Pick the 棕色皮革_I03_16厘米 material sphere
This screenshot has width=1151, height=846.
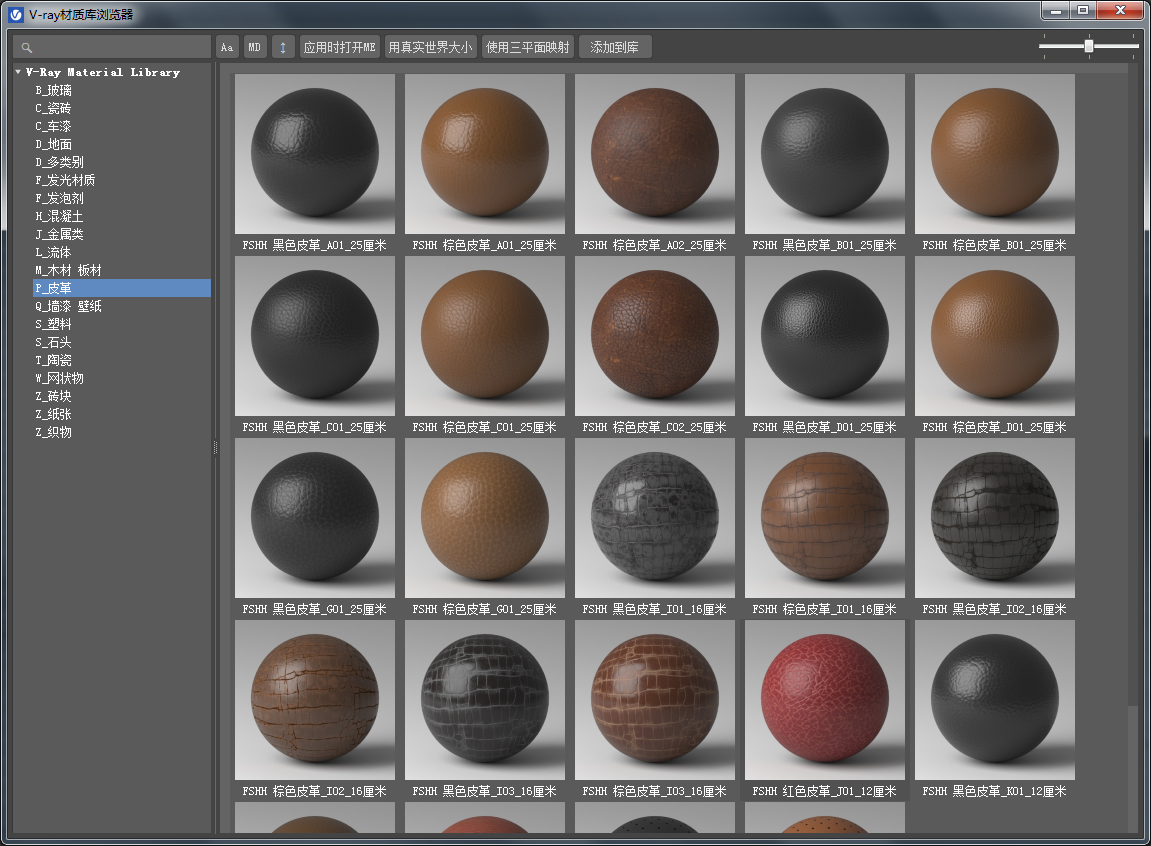[x=655, y=700]
